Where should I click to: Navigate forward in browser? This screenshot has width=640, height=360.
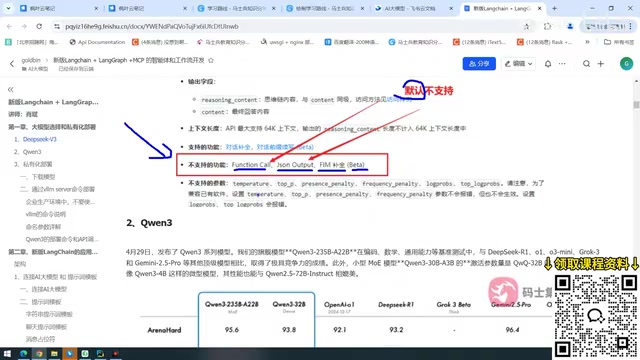(24, 26)
